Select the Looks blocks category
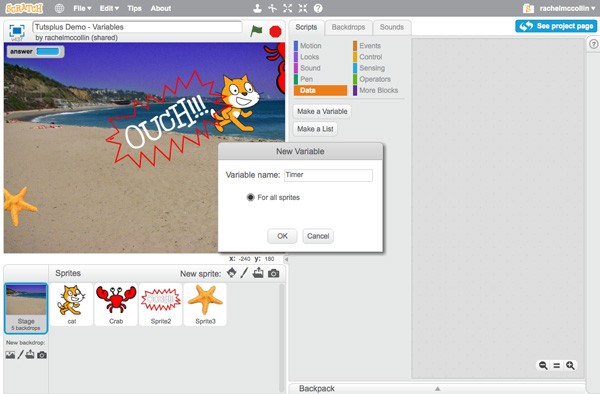 point(320,57)
